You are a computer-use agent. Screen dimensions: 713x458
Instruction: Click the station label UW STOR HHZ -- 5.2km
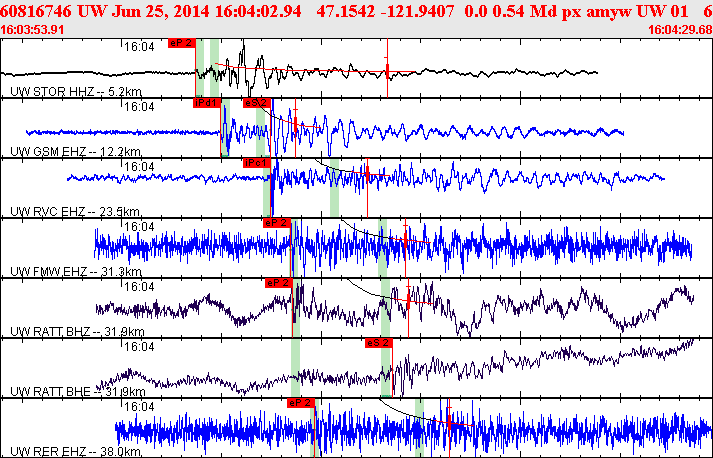coord(76,91)
